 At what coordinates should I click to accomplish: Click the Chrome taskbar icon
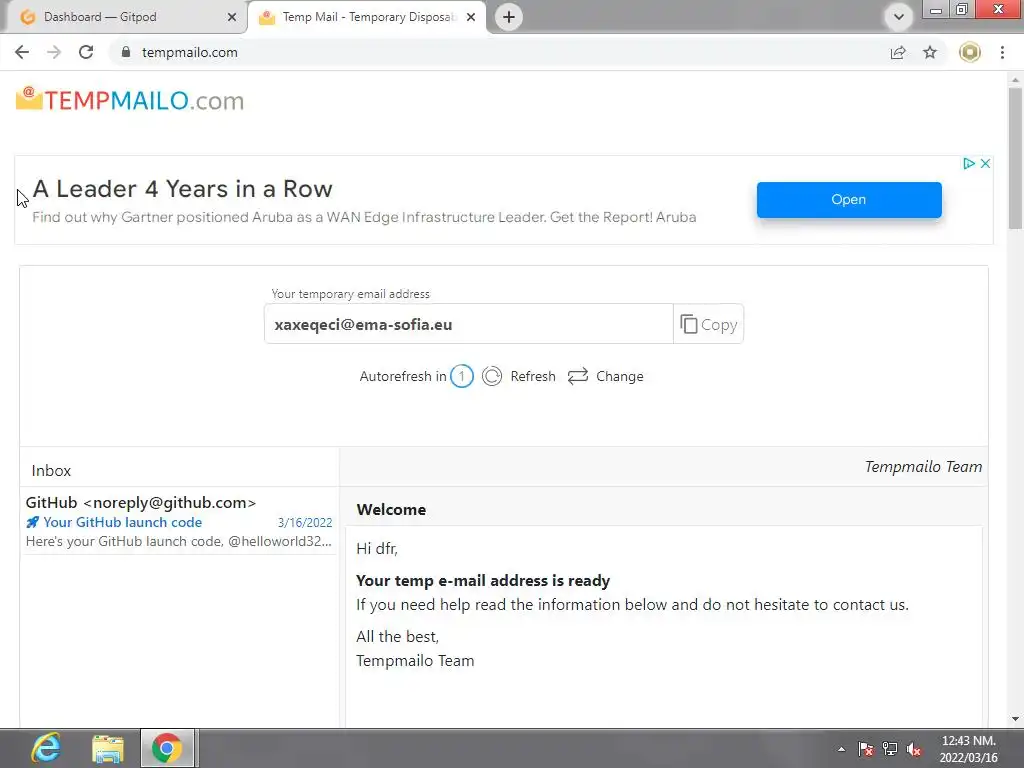coord(167,748)
